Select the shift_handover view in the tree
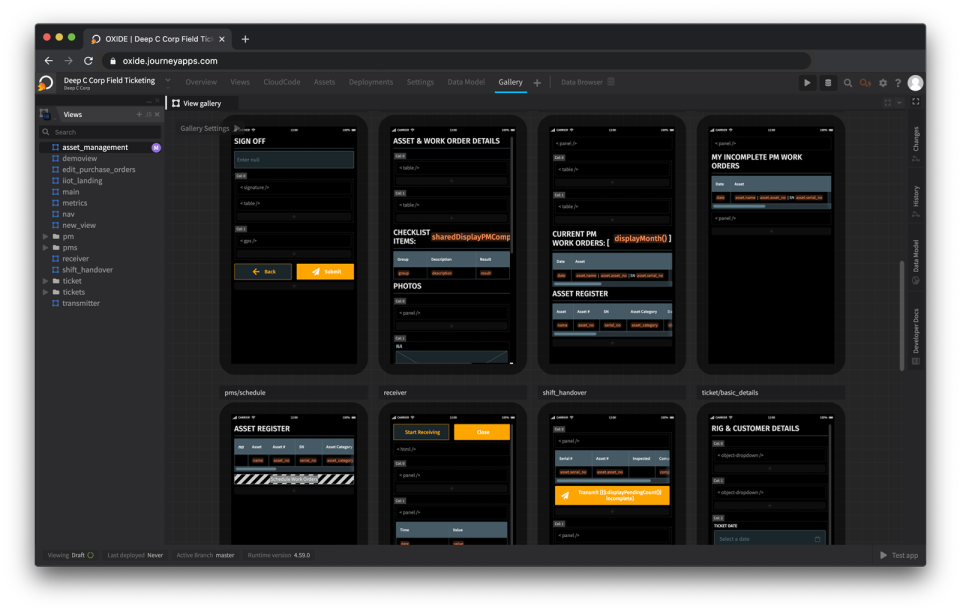This screenshot has height=612, width=960. (x=87, y=270)
